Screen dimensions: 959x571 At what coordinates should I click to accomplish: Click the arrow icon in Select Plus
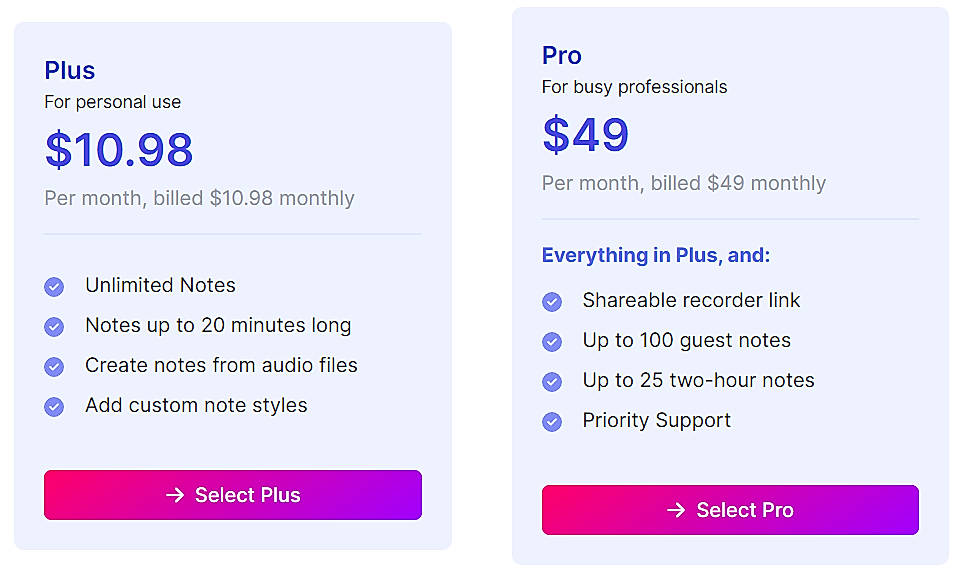[175, 495]
